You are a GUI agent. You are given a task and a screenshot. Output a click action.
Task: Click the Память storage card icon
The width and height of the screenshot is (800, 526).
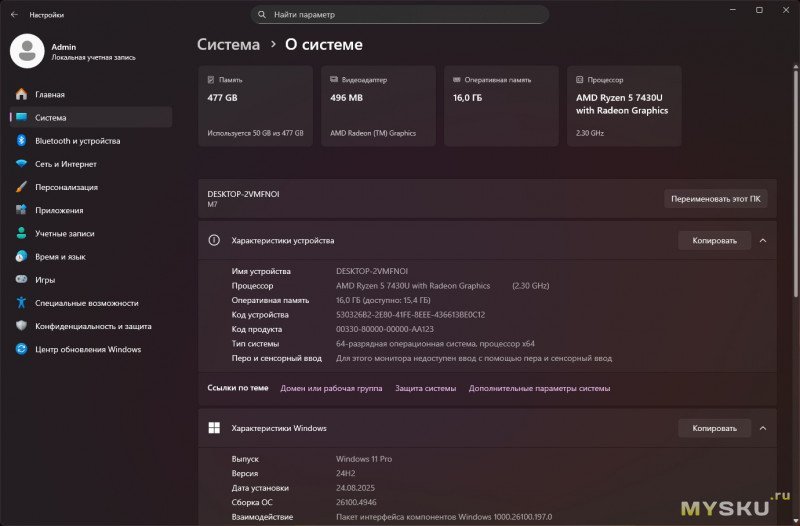point(211,80)
